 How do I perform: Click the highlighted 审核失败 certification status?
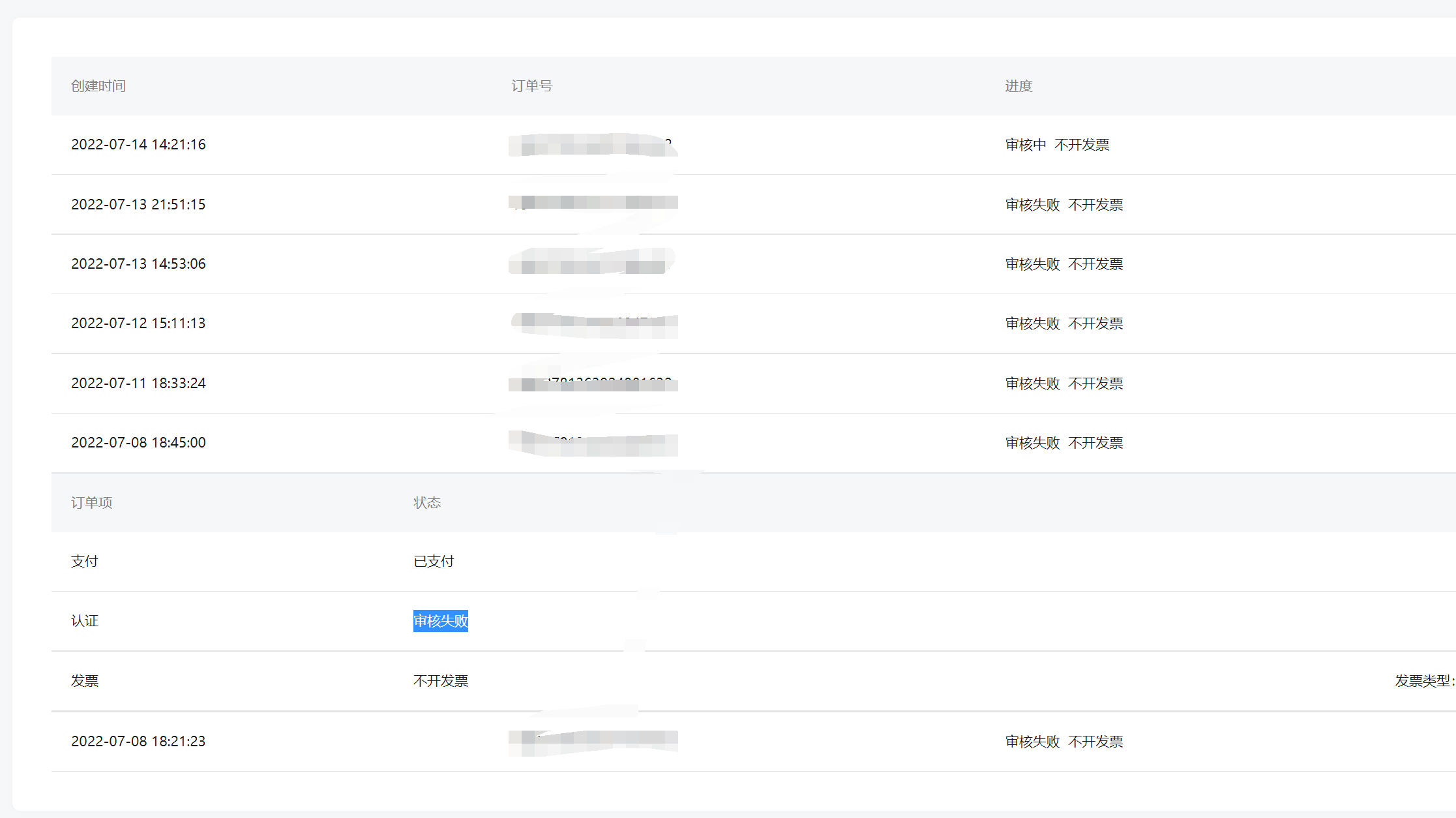(441, 621)
